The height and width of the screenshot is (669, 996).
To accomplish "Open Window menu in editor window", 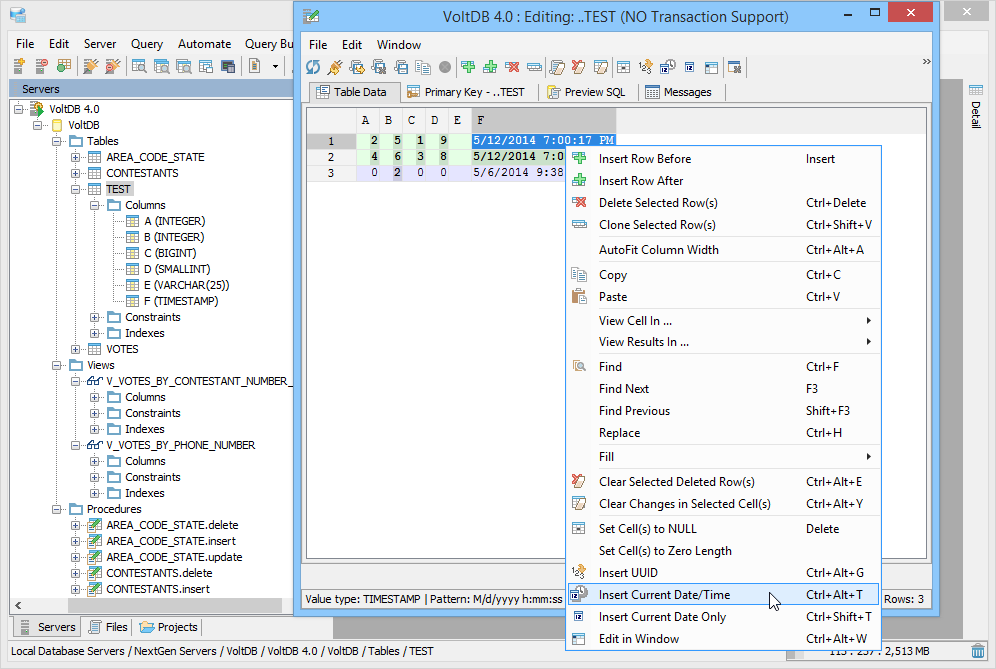I will pos(399,44).
